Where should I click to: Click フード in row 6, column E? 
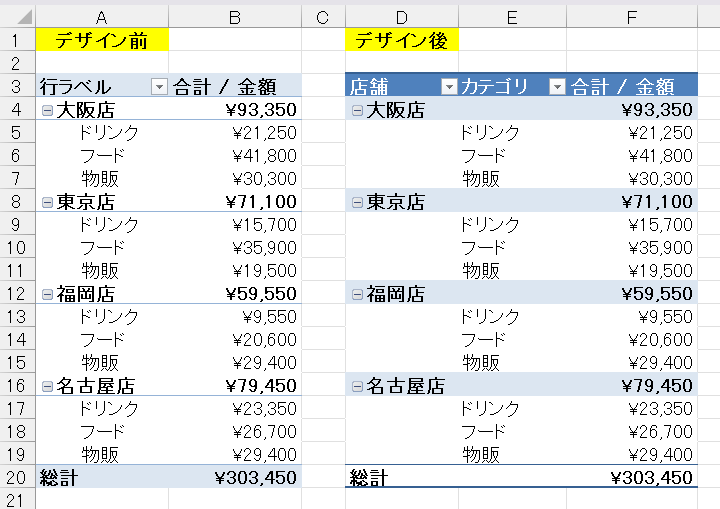[x=483, y=156]
